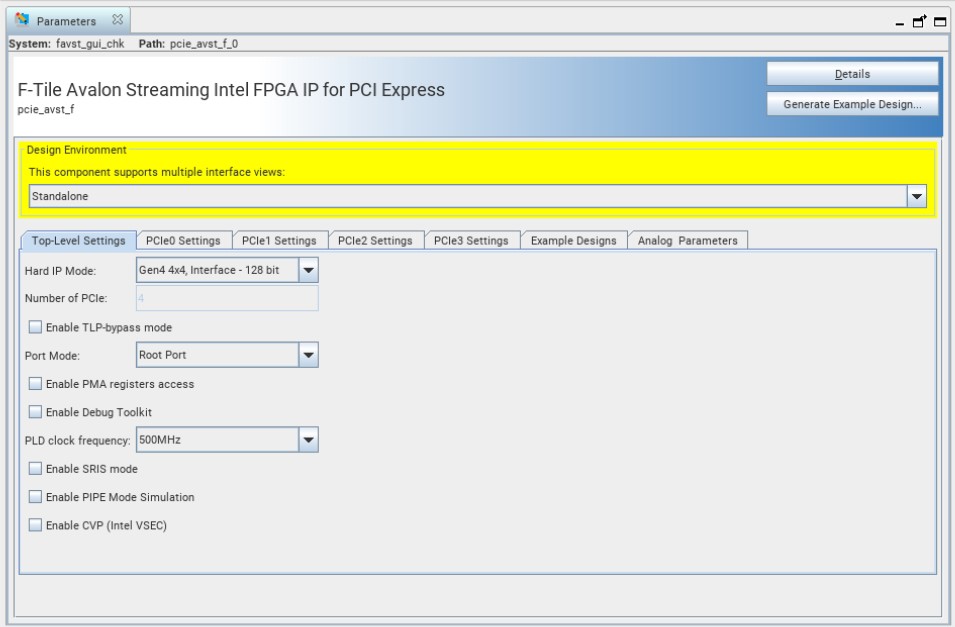
Task: Switch to PCIe0 Settings tab
Action: pyautogui.click(x=183, y=241)
